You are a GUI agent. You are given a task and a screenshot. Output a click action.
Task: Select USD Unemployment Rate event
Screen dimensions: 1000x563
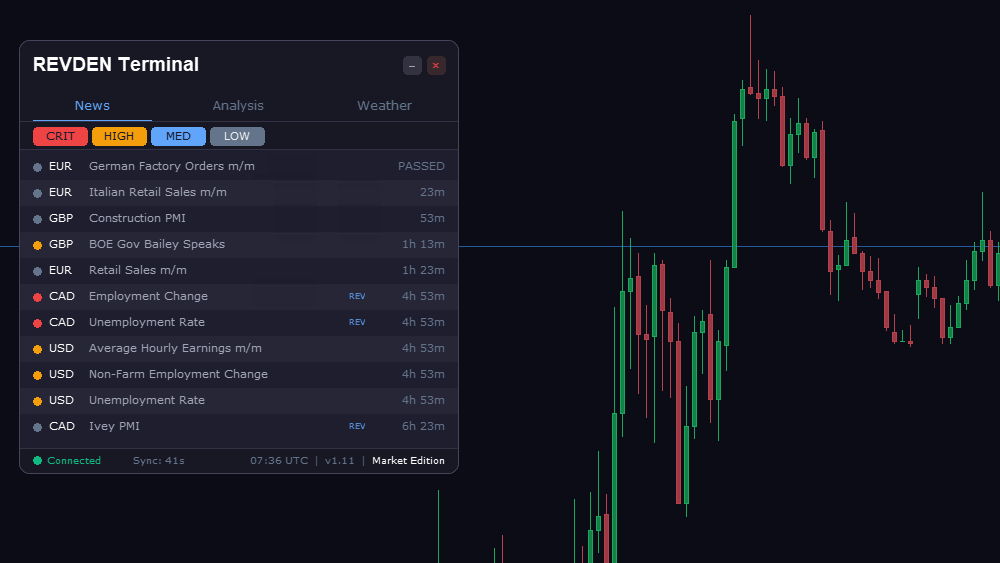[239, 400]
